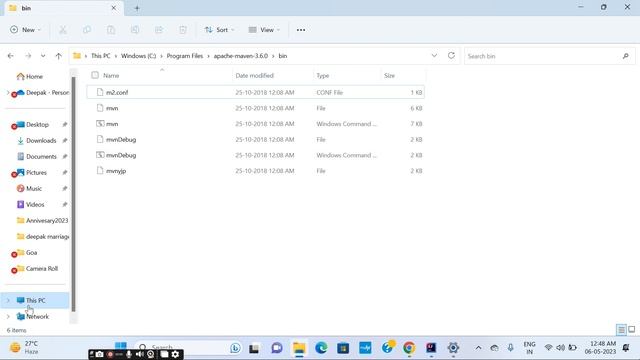Launch Google Chrome from taskbar
Image resolution: width=640 pixels, height=360 pixels.
pos(409,348)
